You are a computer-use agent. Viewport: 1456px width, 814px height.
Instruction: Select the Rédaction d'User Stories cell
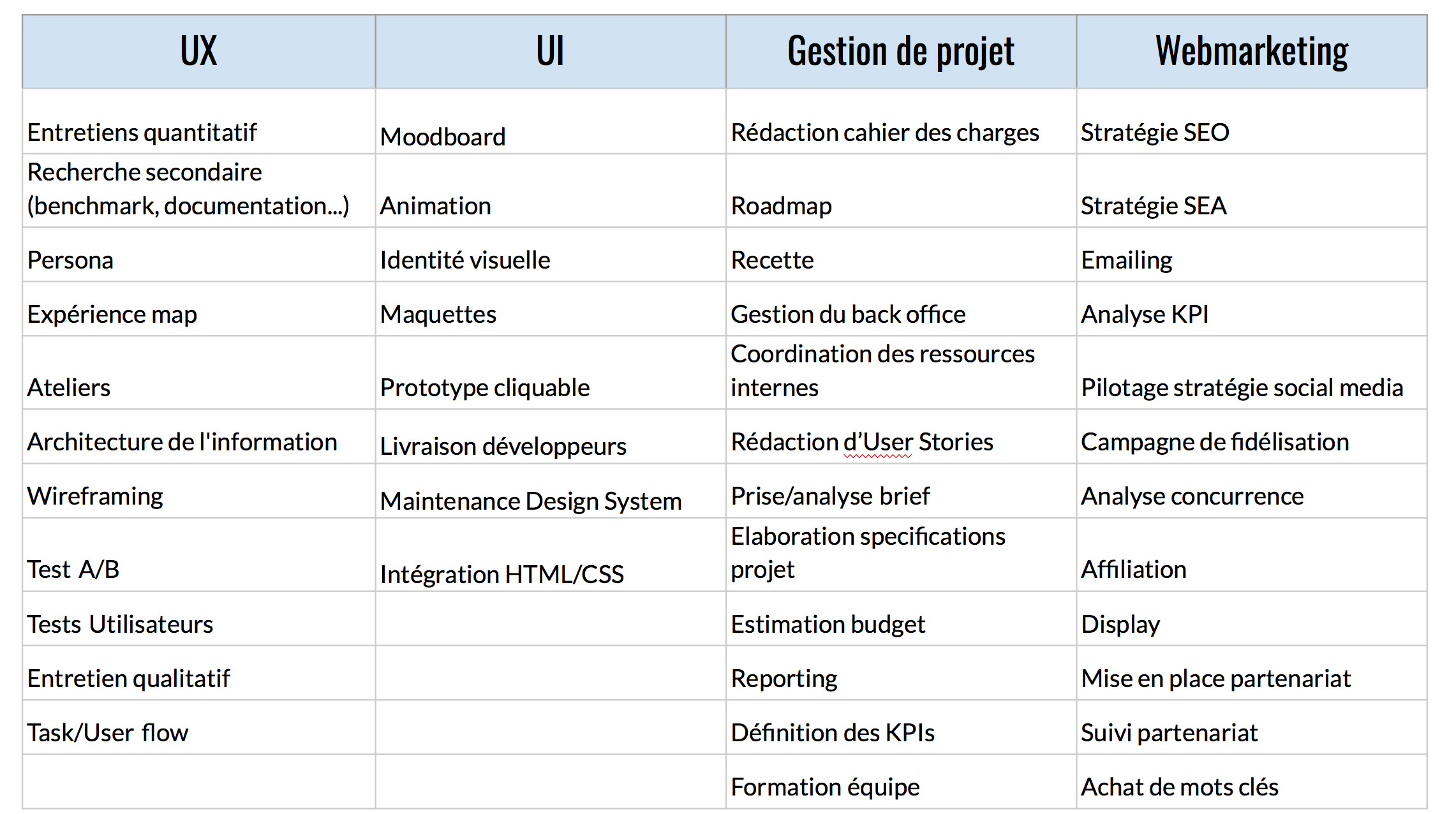coord(901,436)
